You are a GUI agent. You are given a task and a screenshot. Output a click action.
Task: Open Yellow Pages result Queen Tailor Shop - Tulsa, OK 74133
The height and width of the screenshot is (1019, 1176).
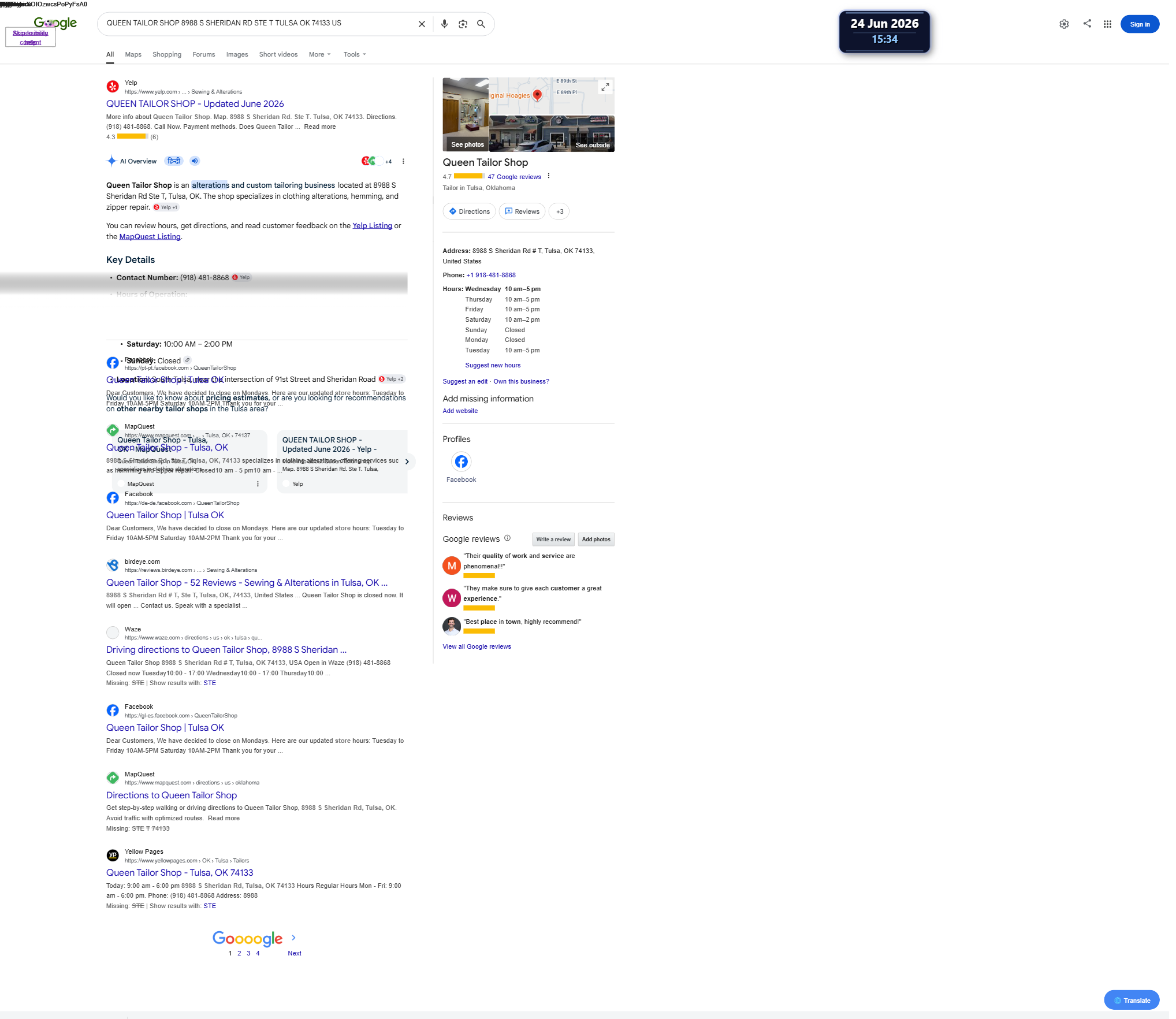[x=180, y=873]
